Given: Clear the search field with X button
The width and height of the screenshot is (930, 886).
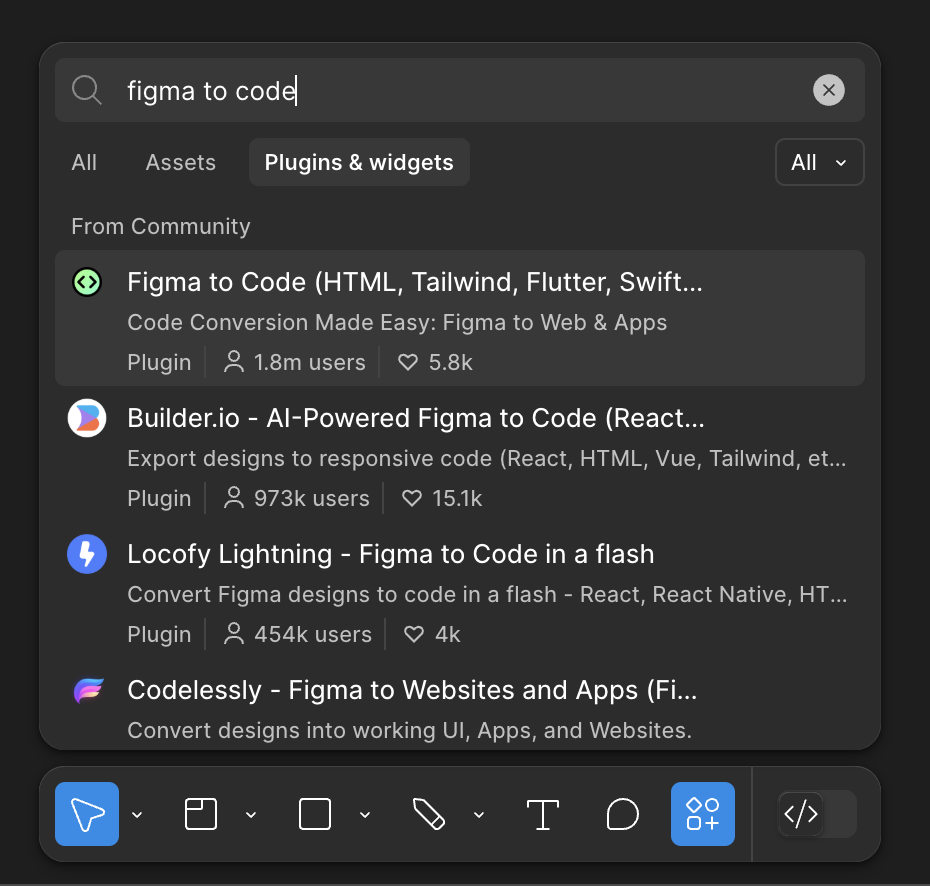Looking at the screenshot, I should click(x=829, y=90).
